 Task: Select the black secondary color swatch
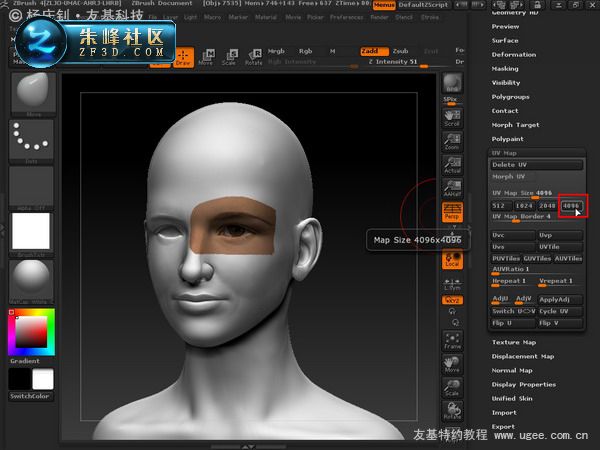click(19, 378)
